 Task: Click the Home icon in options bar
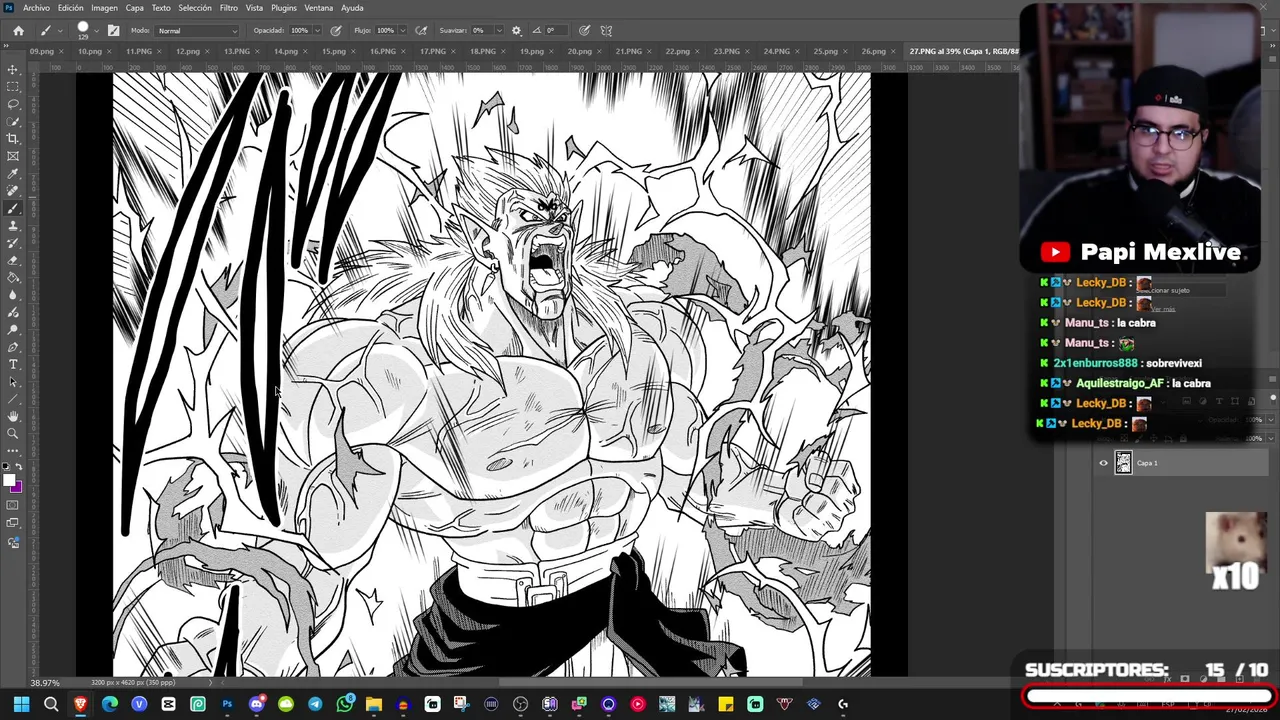click(18, 30)
